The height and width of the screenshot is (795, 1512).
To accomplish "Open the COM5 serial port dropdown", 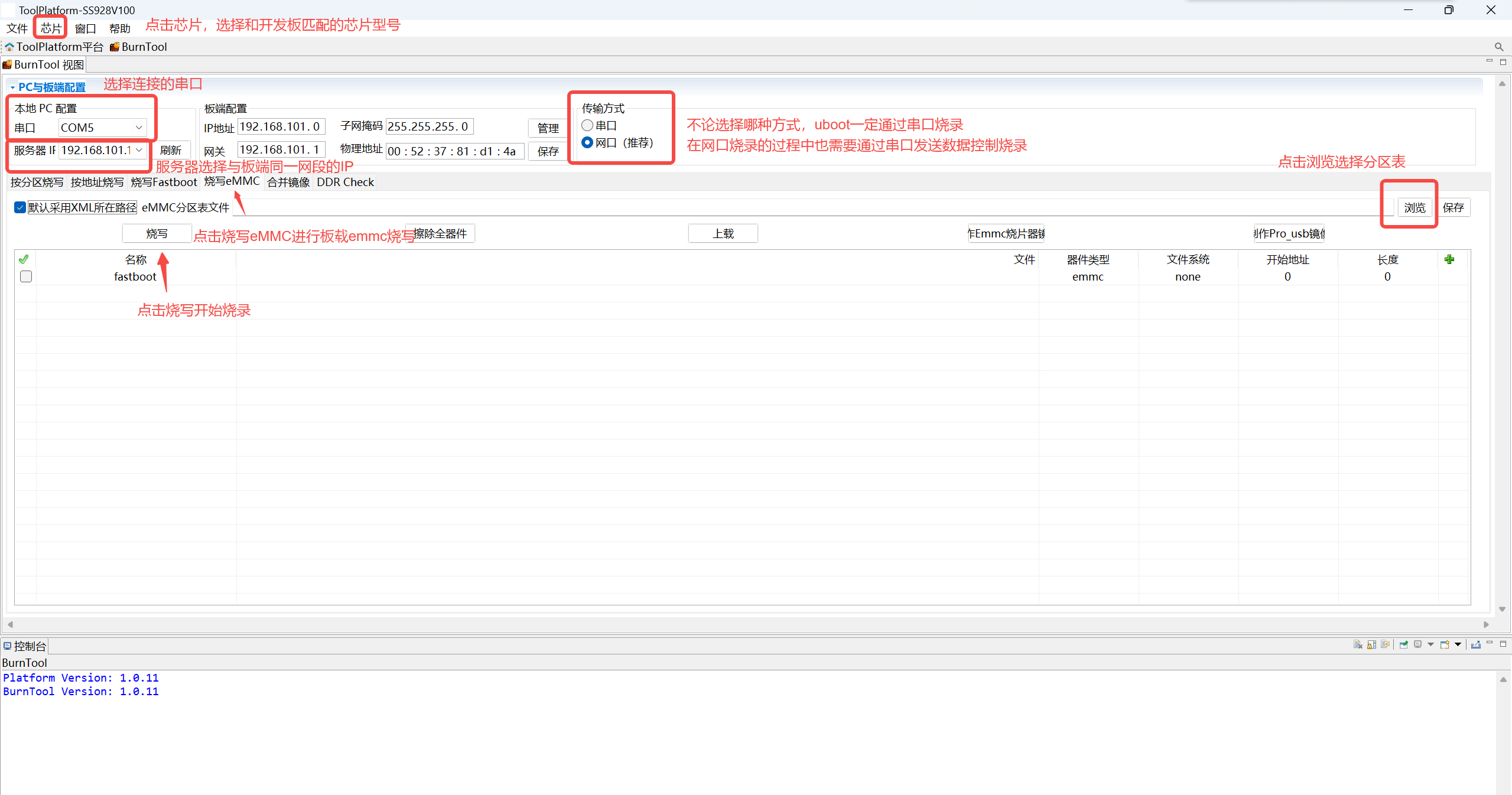I will pyautogui.click(x=139, y=128).
